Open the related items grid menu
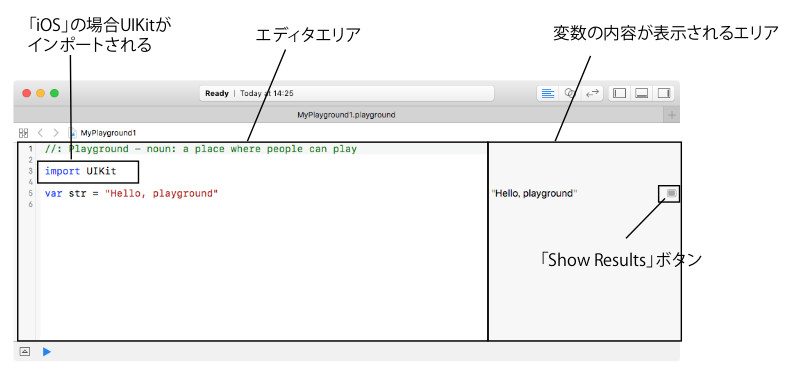Screen dimensions: 797x370 point(23,133)
